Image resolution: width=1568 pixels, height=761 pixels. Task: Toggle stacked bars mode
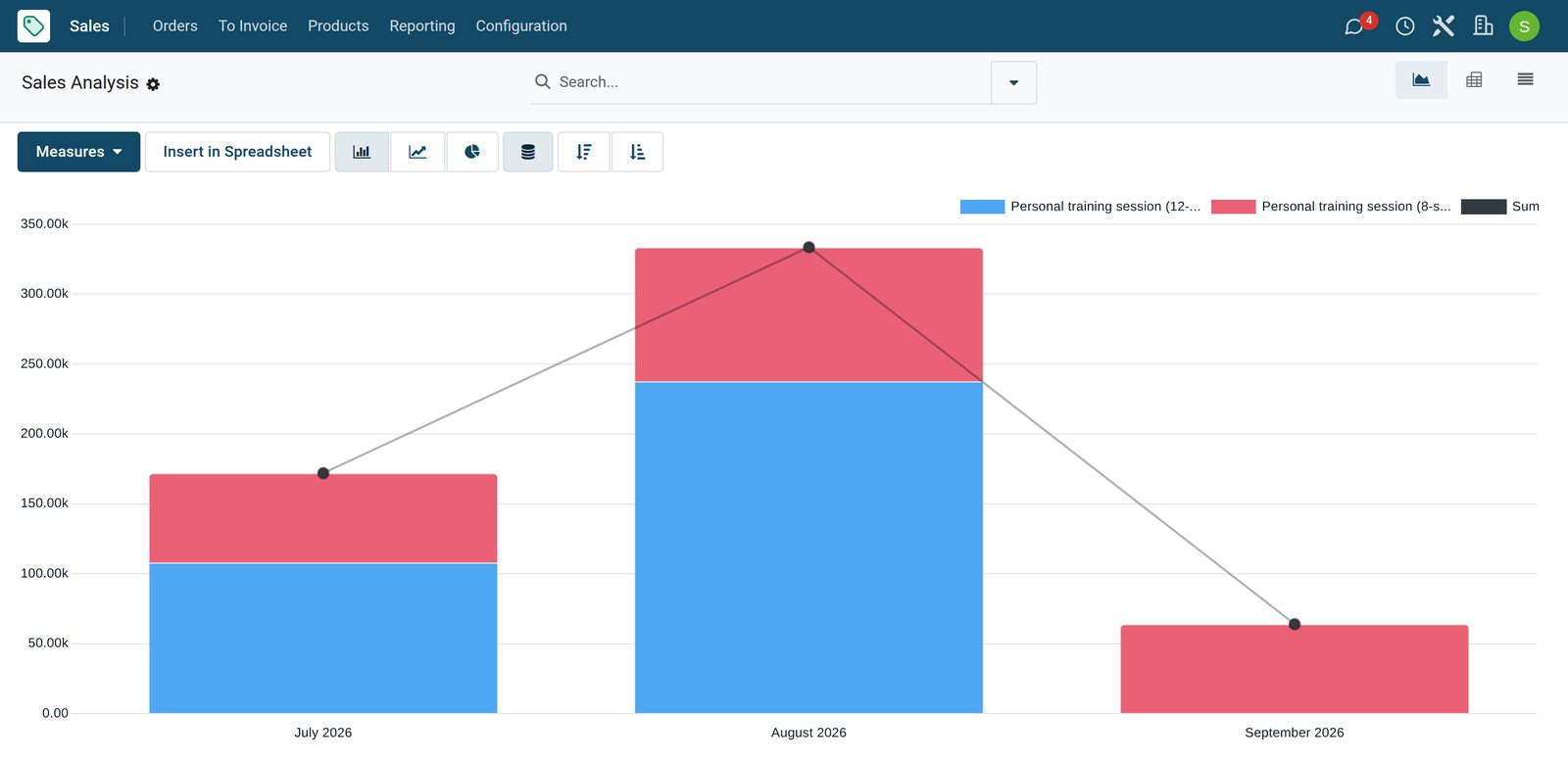pos(528,152)
